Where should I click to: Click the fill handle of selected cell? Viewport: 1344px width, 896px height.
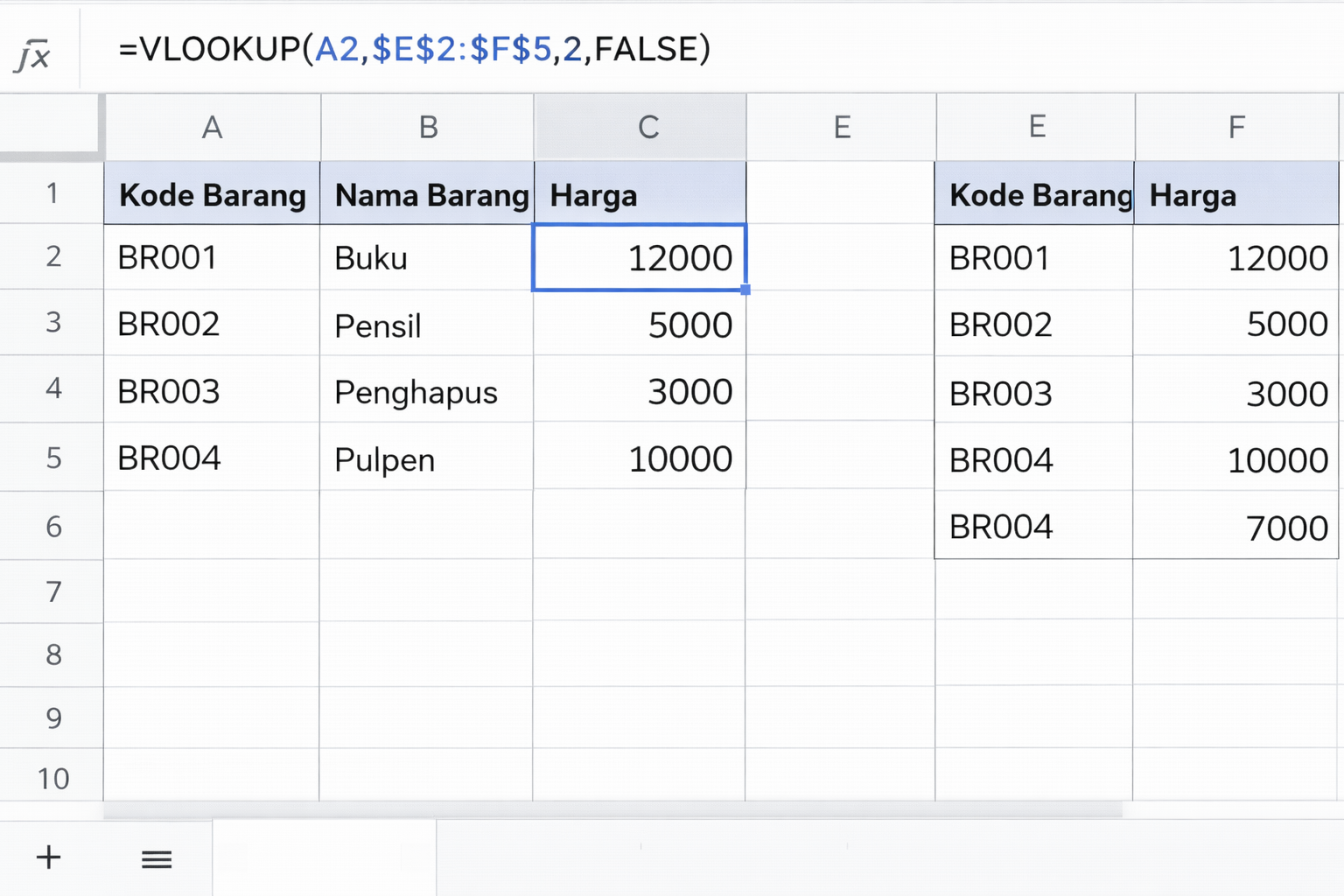[x=745, y=290]
